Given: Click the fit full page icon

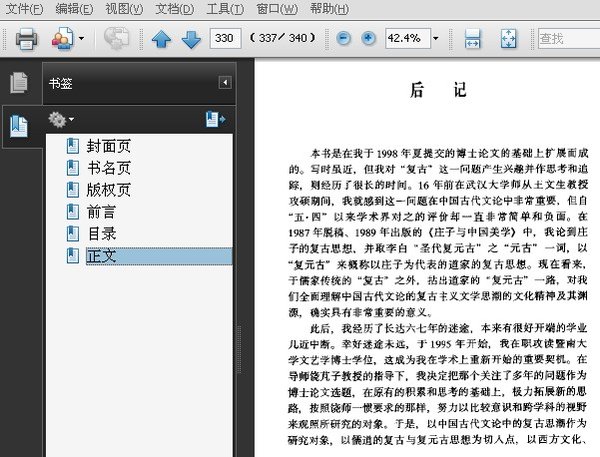Looking at the screenshot, I should (x=508, y=38).
